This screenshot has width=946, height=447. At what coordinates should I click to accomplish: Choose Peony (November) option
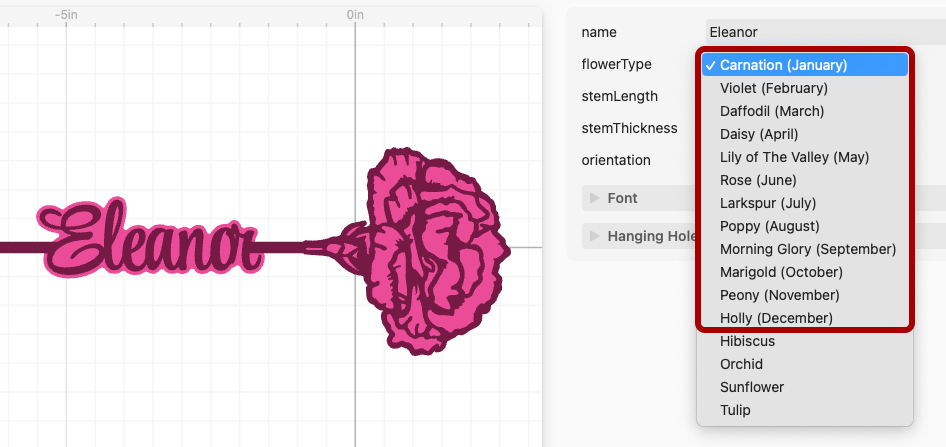point(805,295)
